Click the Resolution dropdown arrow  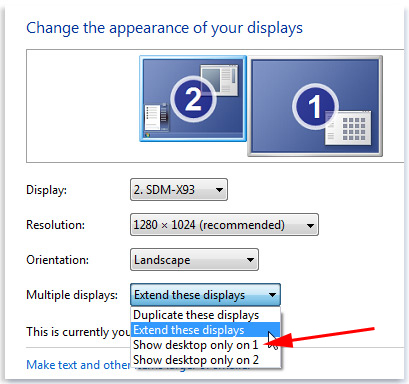(310, 226)
